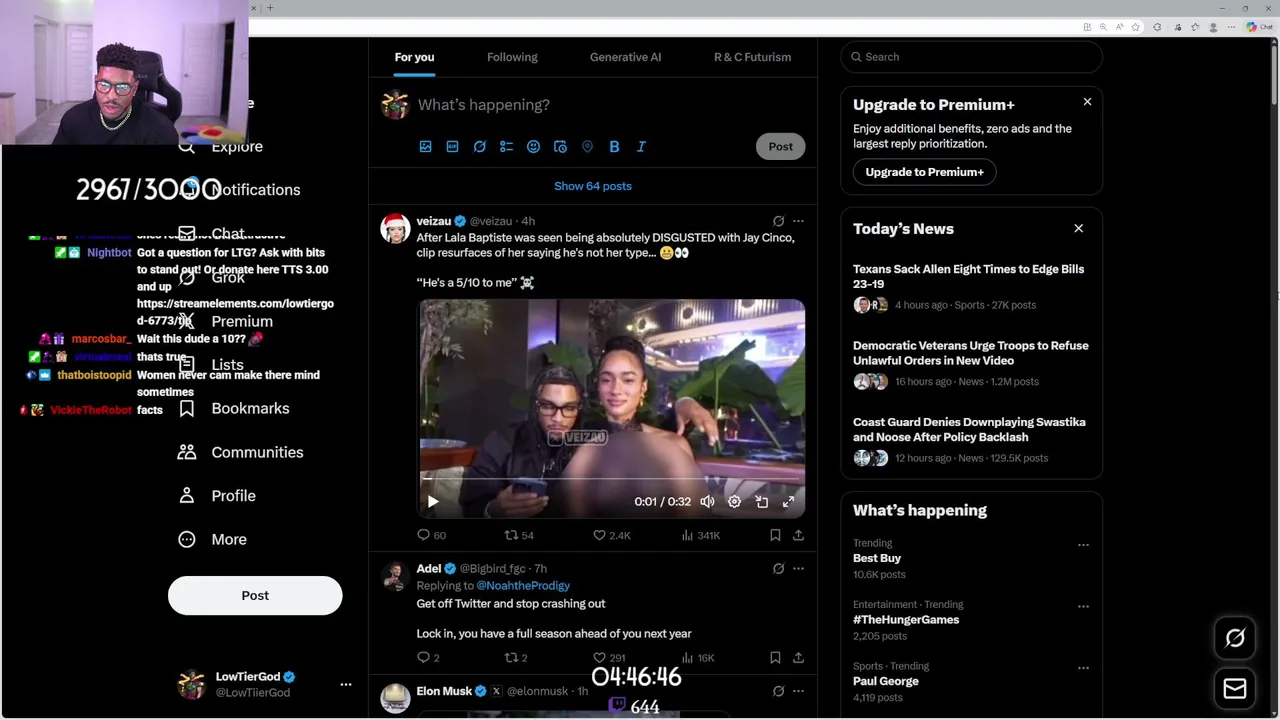Dismiss the Upgrade to Premium+ card
Image resolution: width=1280 pixels, height=720 pixels.
[x=1087, y=102]
